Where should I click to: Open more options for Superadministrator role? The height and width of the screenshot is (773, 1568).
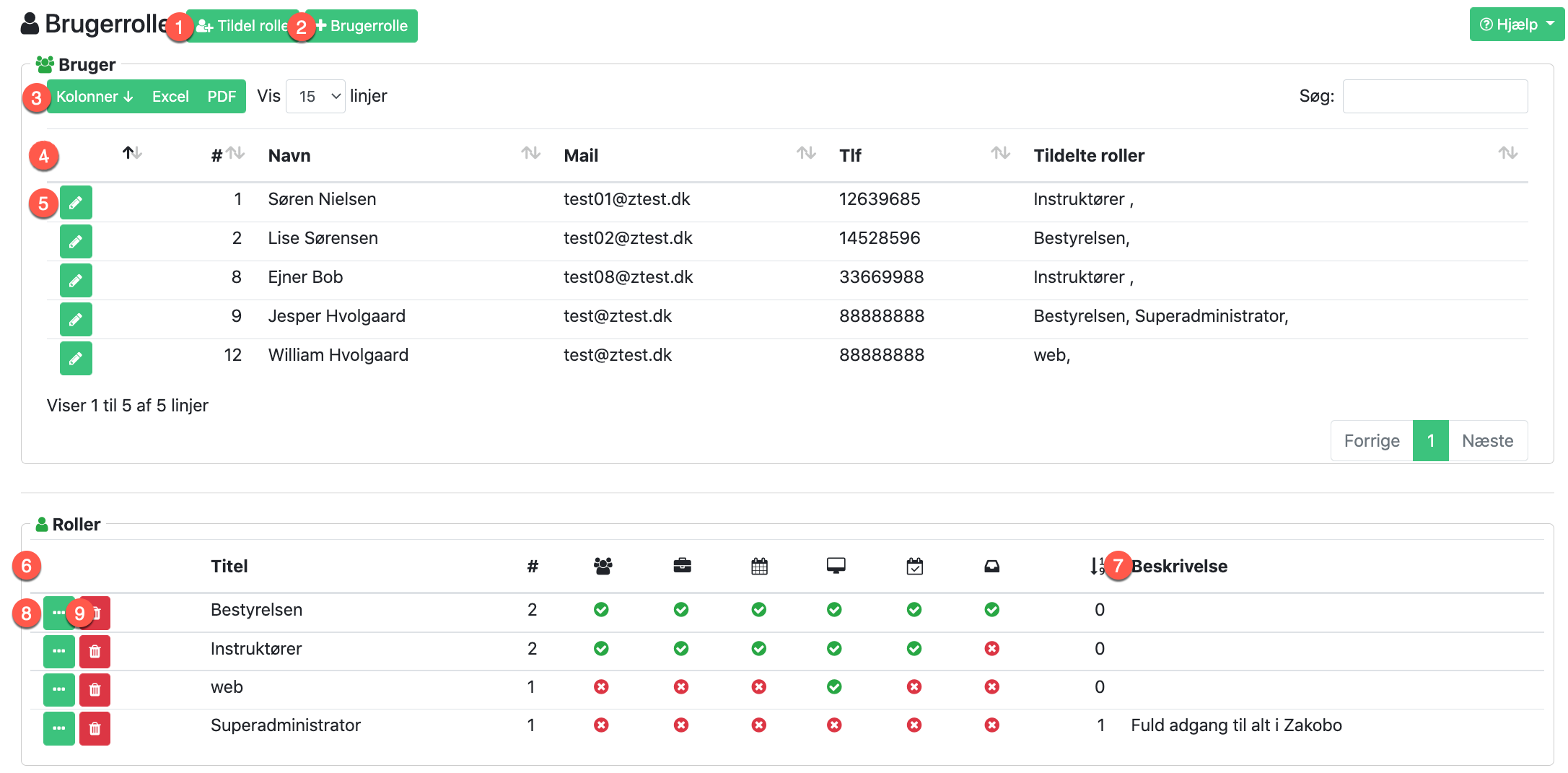[58, 728]
